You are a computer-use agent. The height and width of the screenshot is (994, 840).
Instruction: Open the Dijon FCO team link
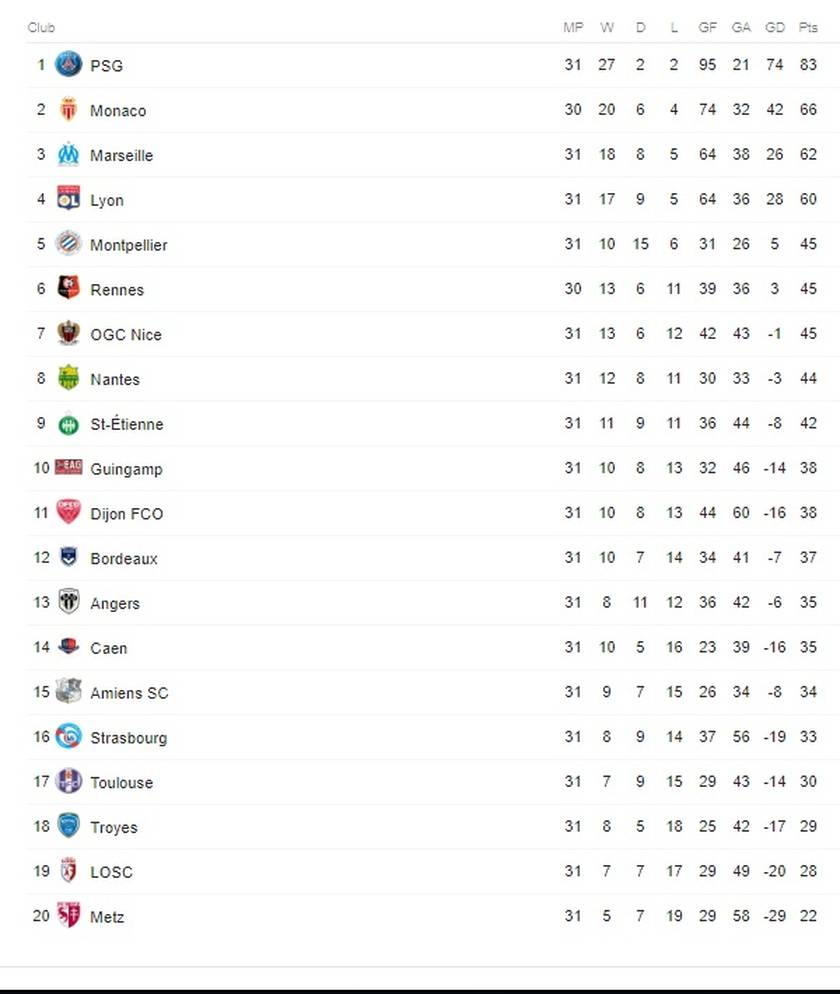click(126, 514)
